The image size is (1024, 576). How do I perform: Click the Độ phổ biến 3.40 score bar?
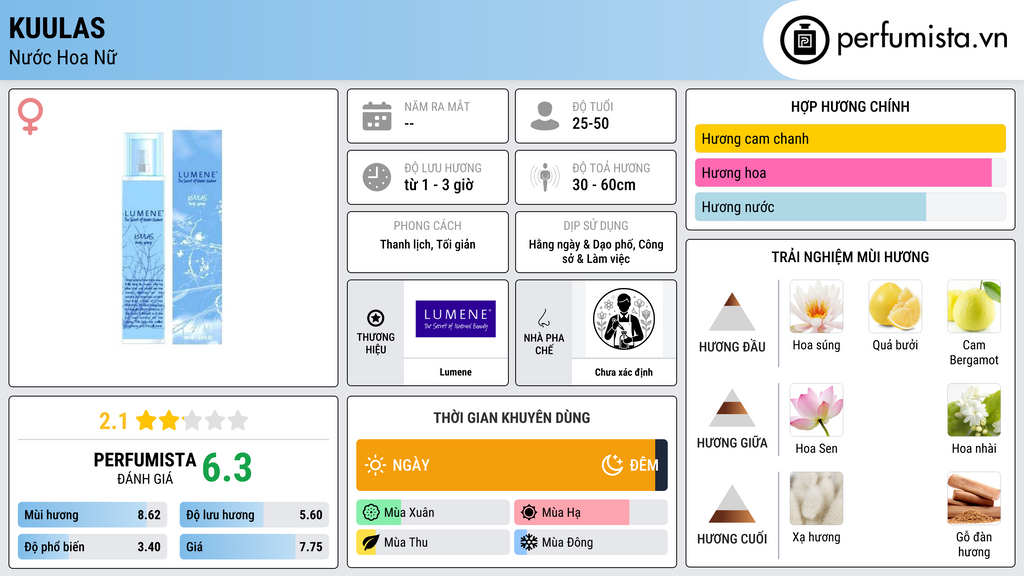tap(92, 547)
